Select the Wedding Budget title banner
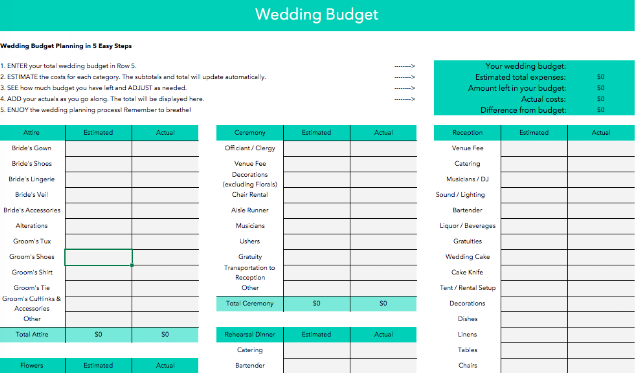The width and height of the screenshot is (640, 373). click(x=317, y=15)
